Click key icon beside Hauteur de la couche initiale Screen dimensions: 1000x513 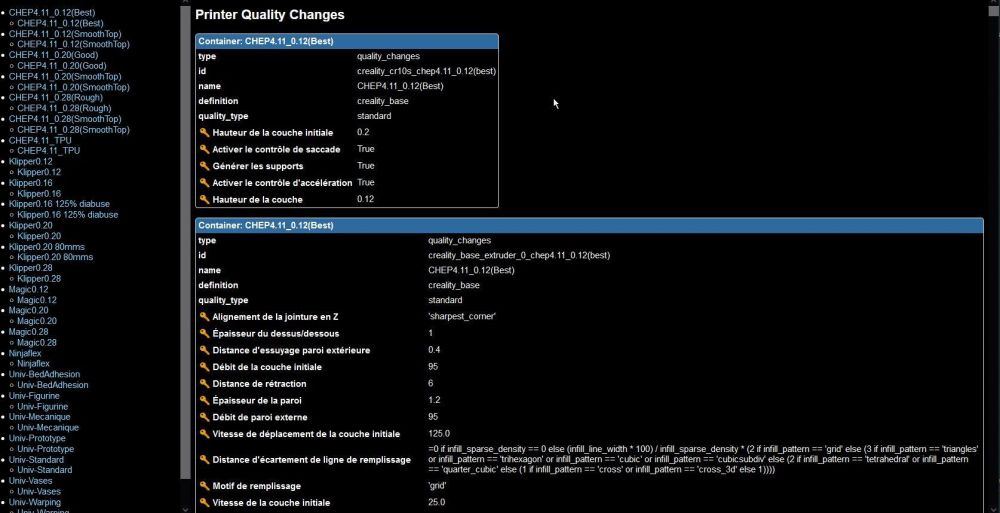tap(204, 133)
